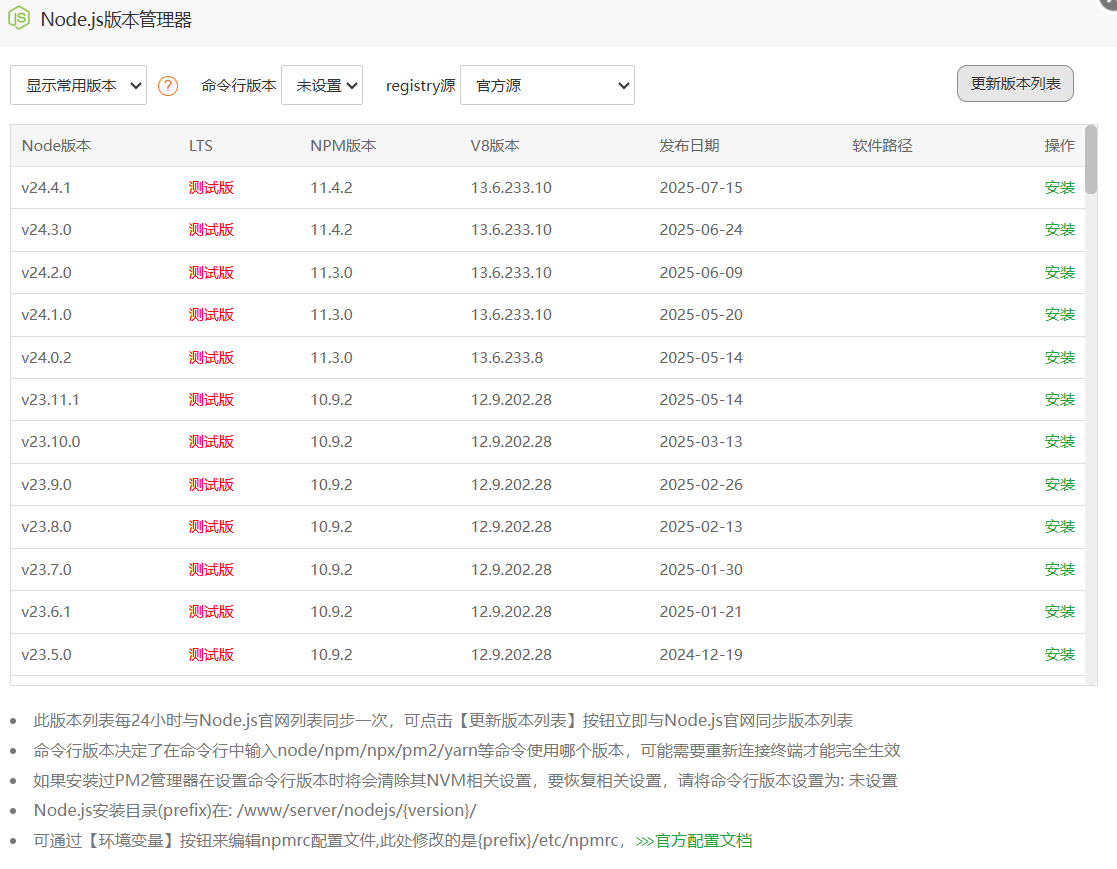This screenshot has height=869, width=1117.
Task: Select the v24.4.1 version cell
Action: (46, 187)
